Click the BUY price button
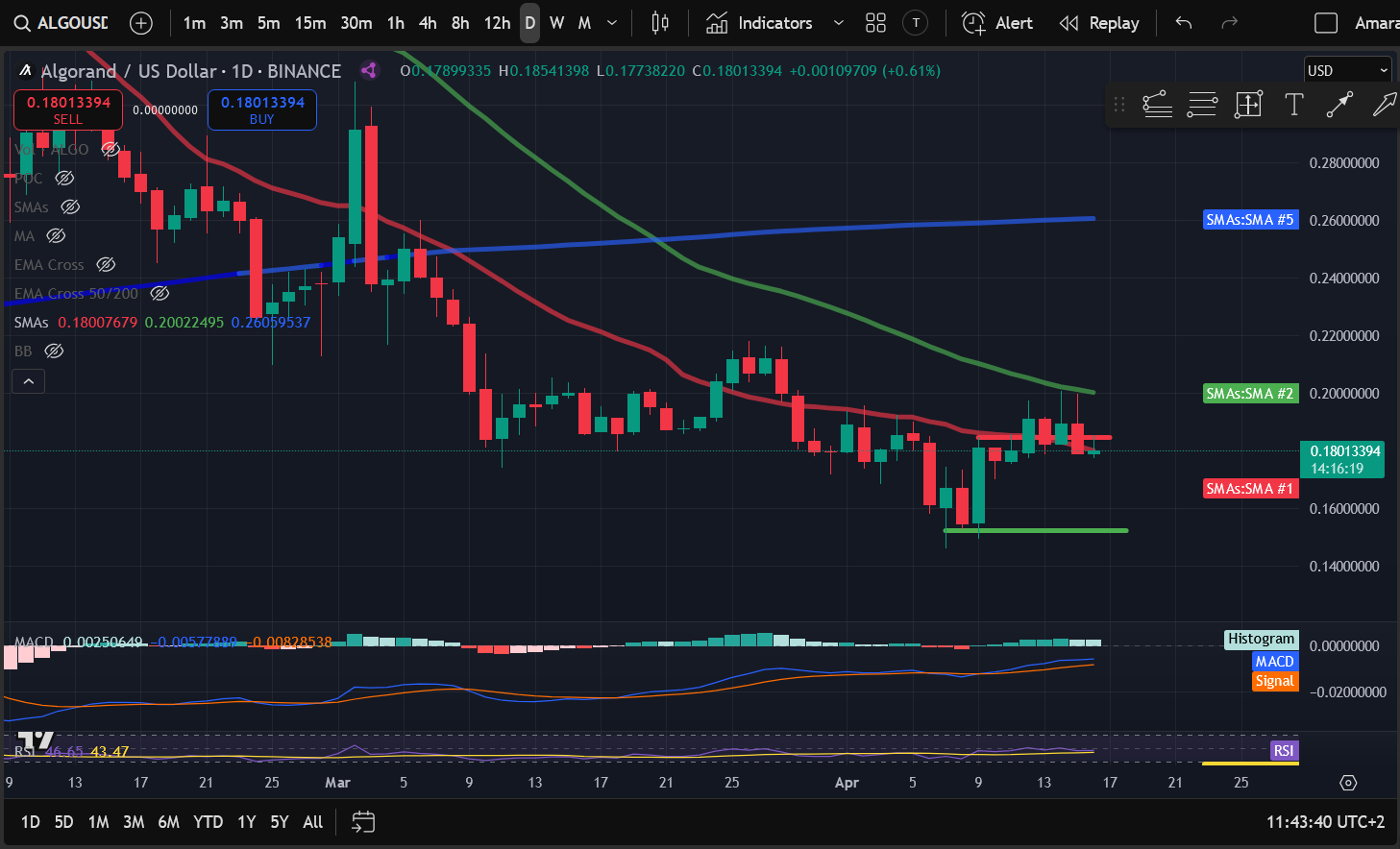 [x=262, y=109]
